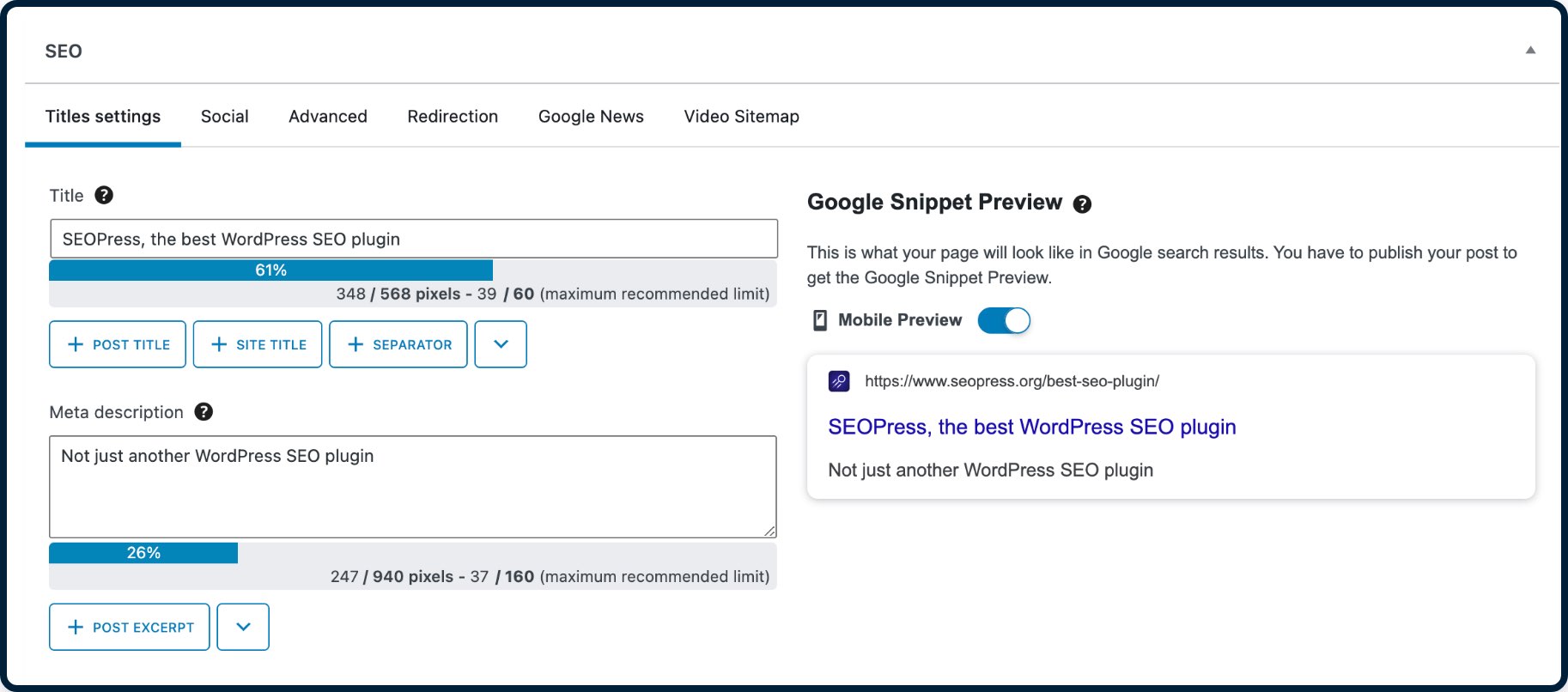Focus the Title input field

click(x=414, y=239)
